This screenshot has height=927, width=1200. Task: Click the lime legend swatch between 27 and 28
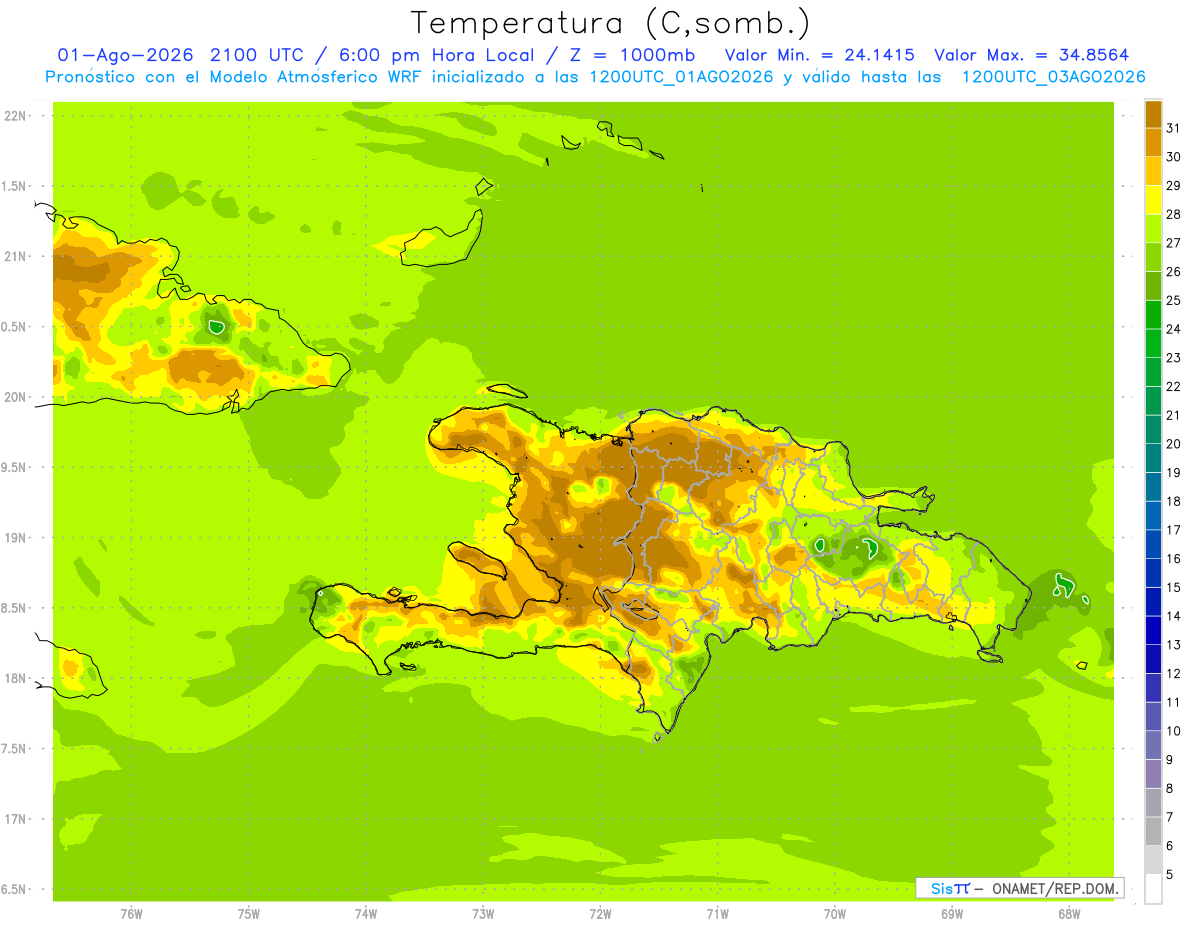[x=1153, y=228]
